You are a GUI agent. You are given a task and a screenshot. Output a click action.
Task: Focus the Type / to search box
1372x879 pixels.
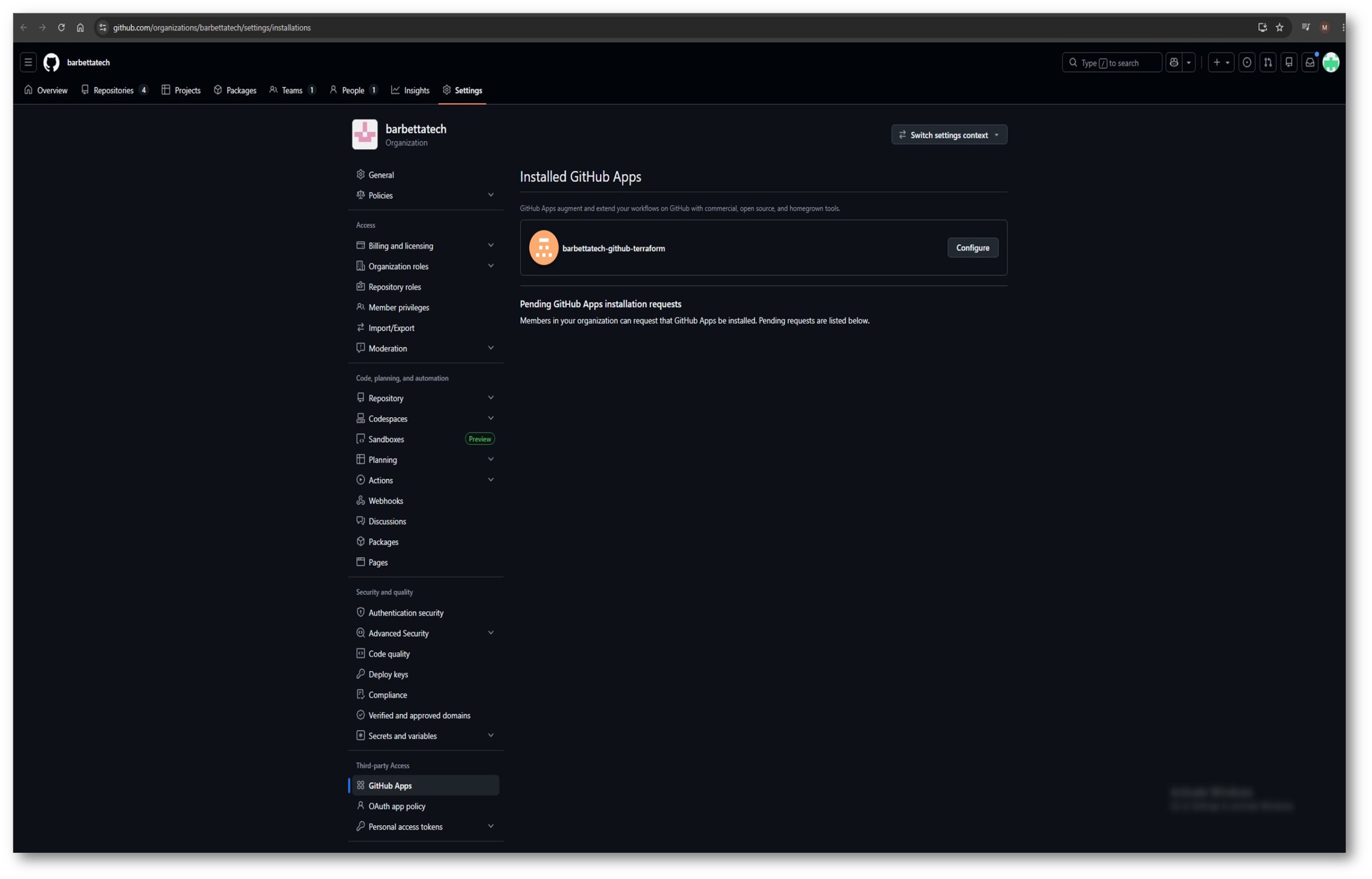tap(1112, 63)
